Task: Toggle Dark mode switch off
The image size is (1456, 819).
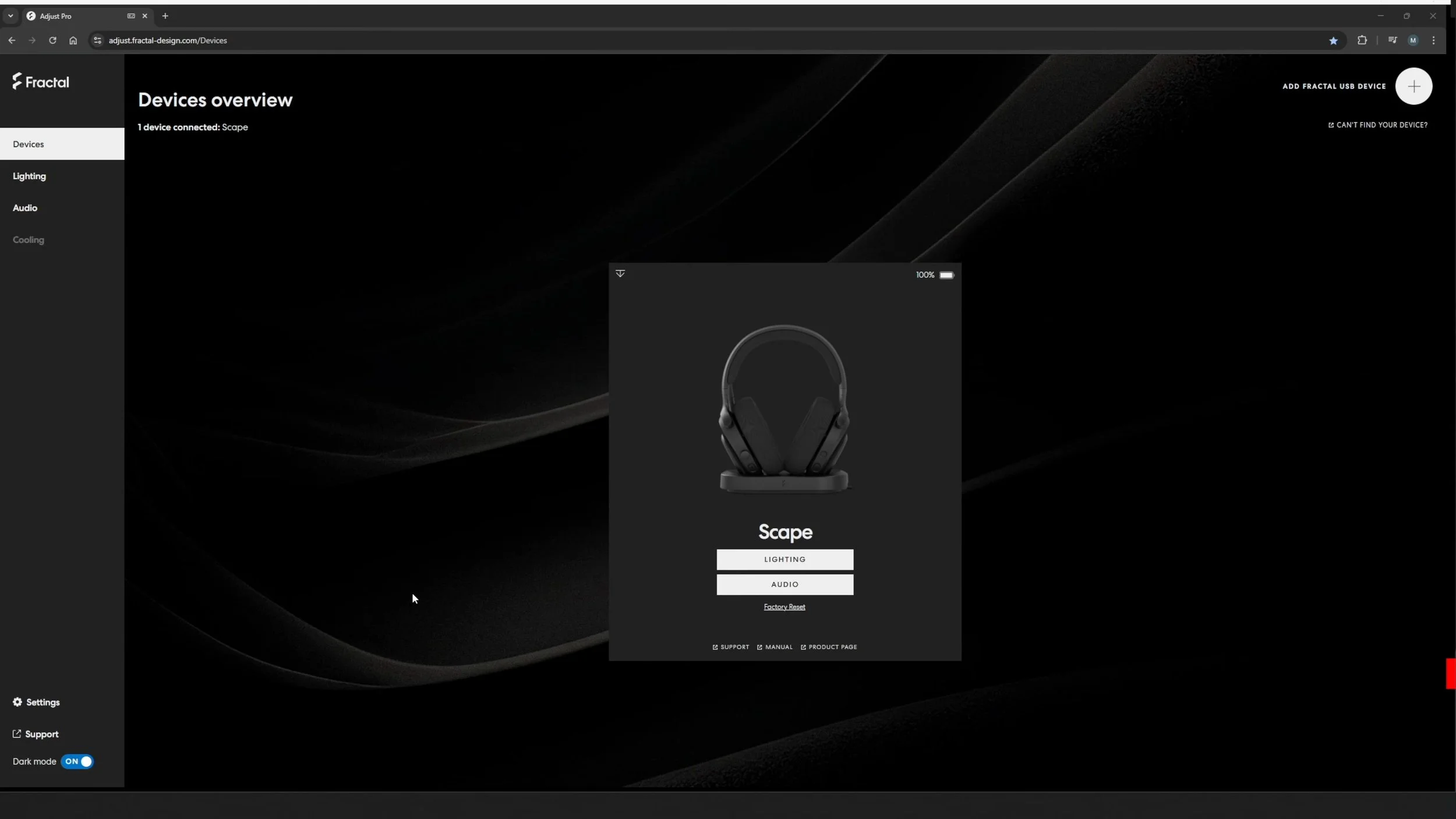Action: click(77, 761)
